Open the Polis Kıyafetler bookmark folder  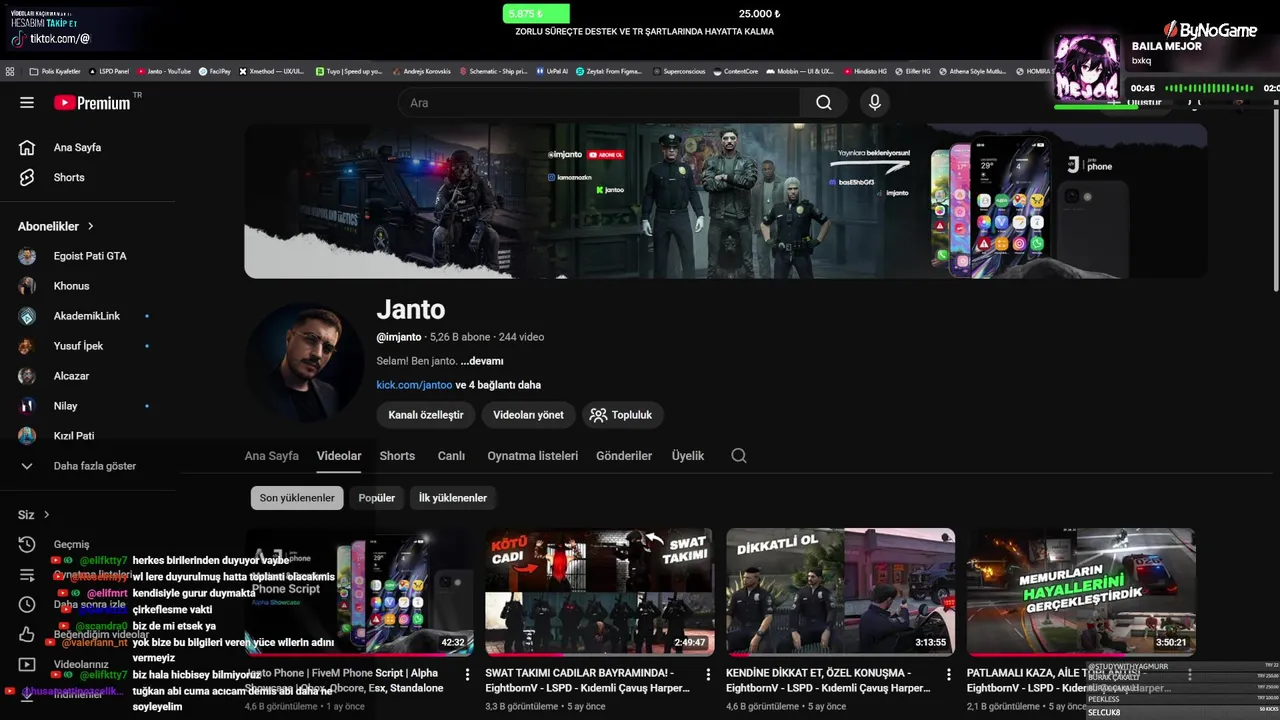pyautogui.click(x=55, y=72)
